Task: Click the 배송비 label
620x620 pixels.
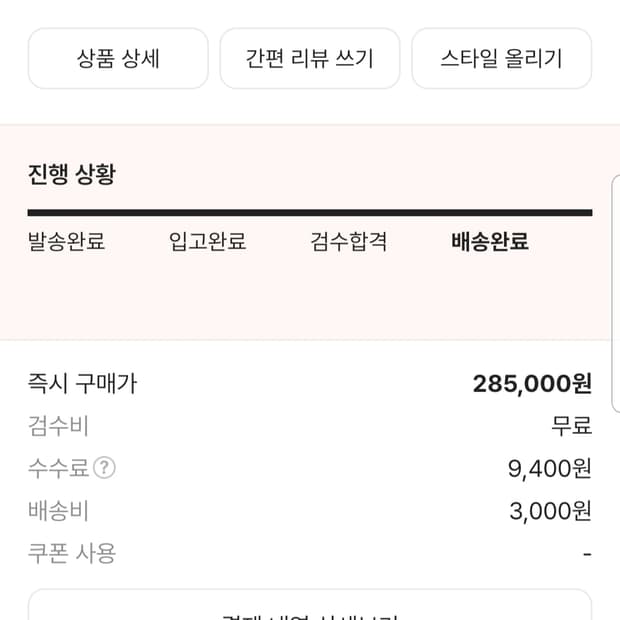Action: (59, 511)
